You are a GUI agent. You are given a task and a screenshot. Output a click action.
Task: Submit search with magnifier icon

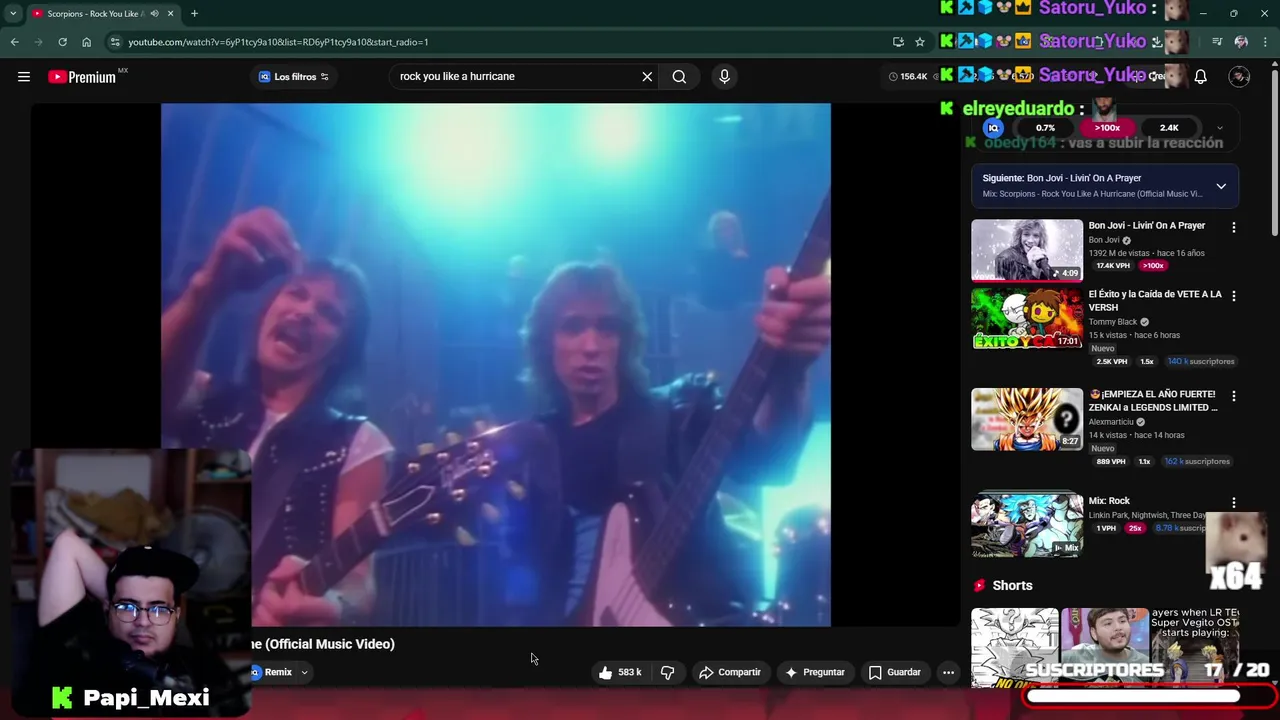click(x=679, y=77)
